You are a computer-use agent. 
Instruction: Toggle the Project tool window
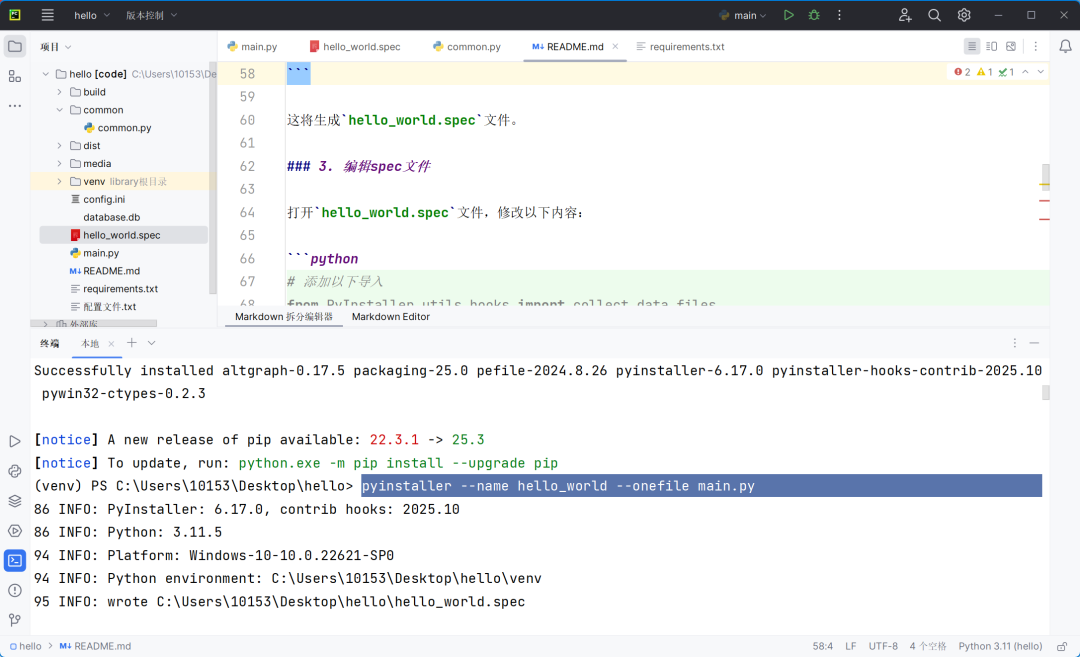point(14,47)
